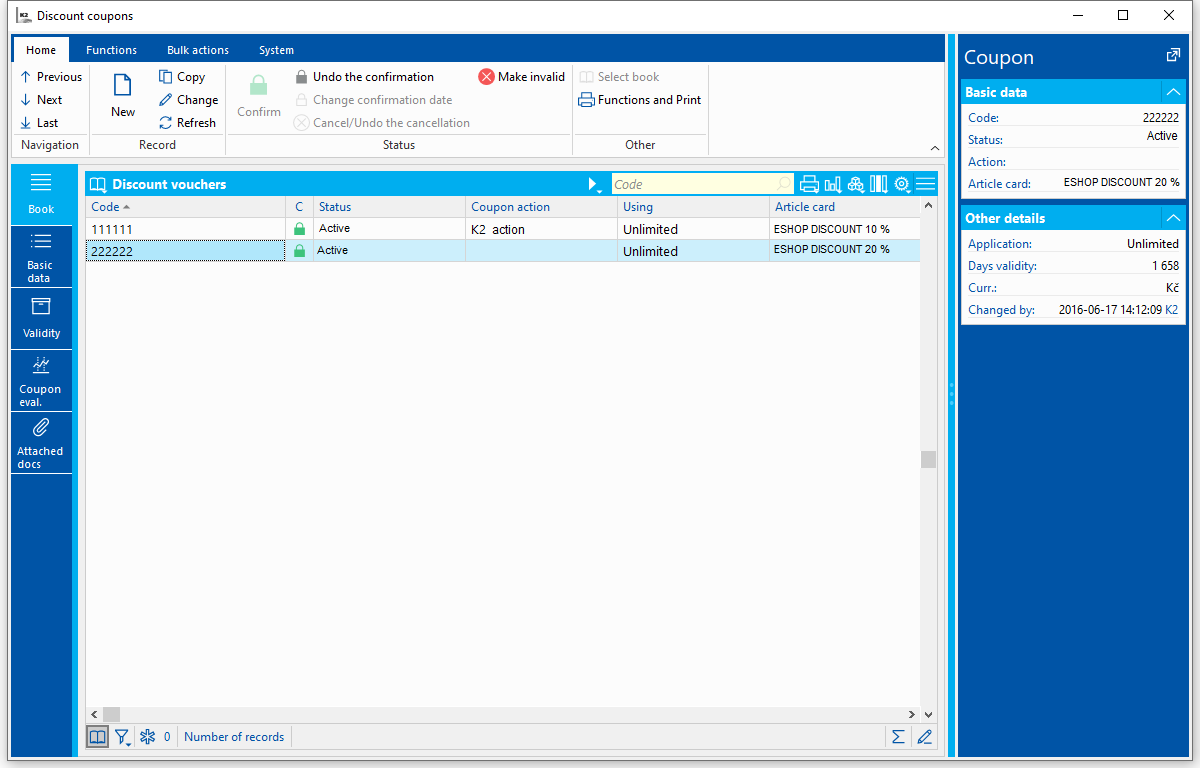Screen dimensions: 1200x768
Task: Click the printer icon in Discount vouchers header
Action: click(x=810, y=184)
